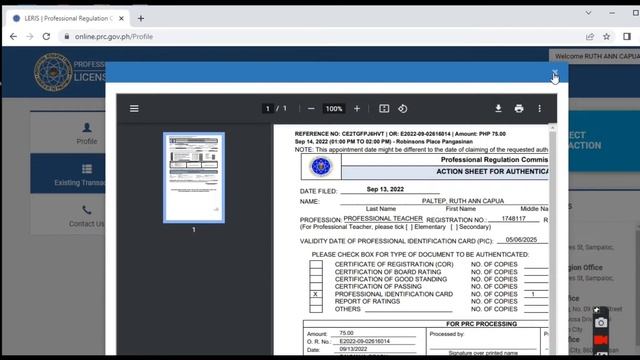Screen dimensions: 640x360
Task: Print the action sheet PDF
Action: [x=519, y=109]
